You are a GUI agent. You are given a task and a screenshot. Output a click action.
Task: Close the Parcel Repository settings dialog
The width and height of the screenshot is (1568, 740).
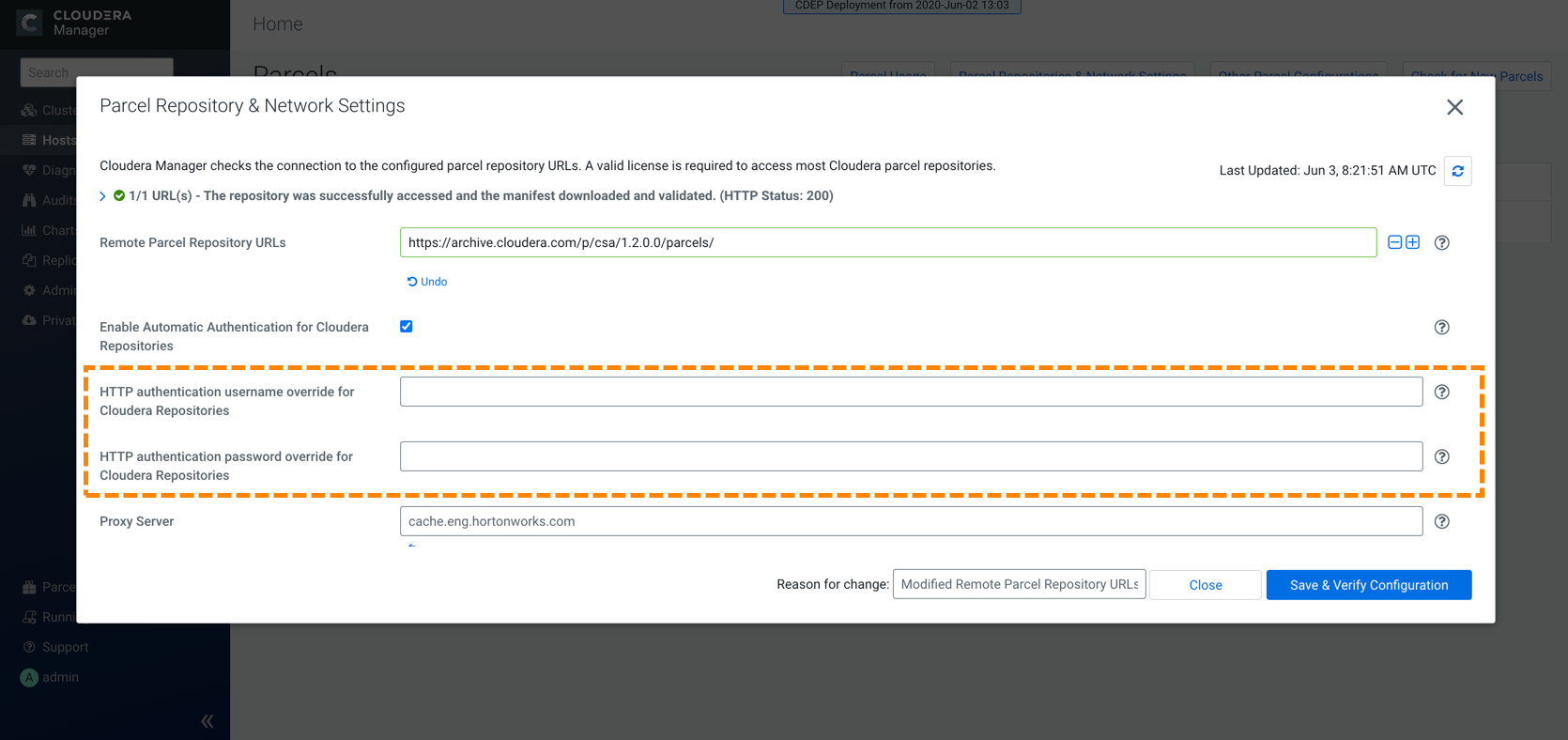pos(1454,107)
